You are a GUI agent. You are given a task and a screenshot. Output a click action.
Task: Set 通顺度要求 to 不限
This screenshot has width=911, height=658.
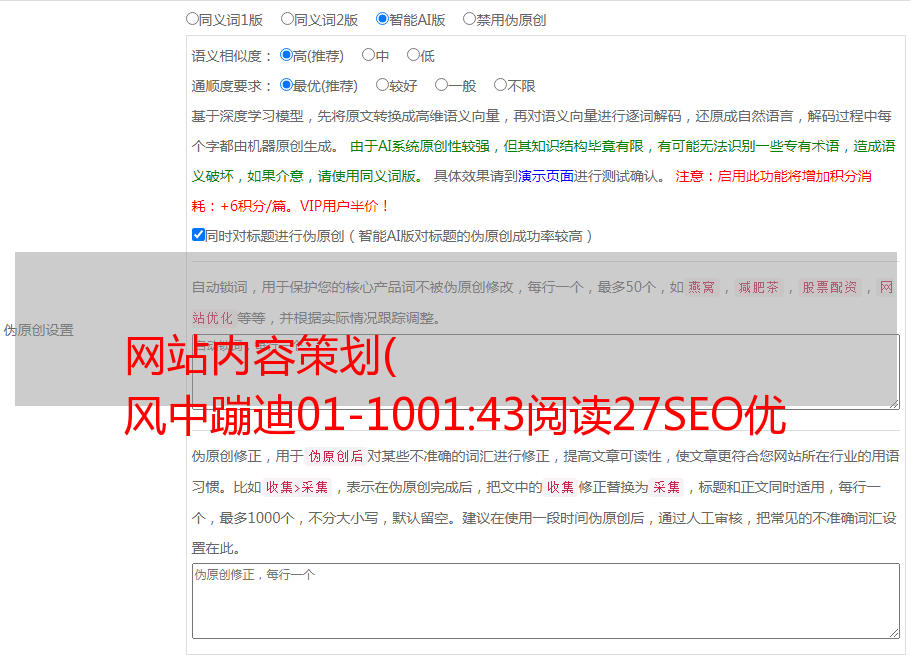(500, 85)
